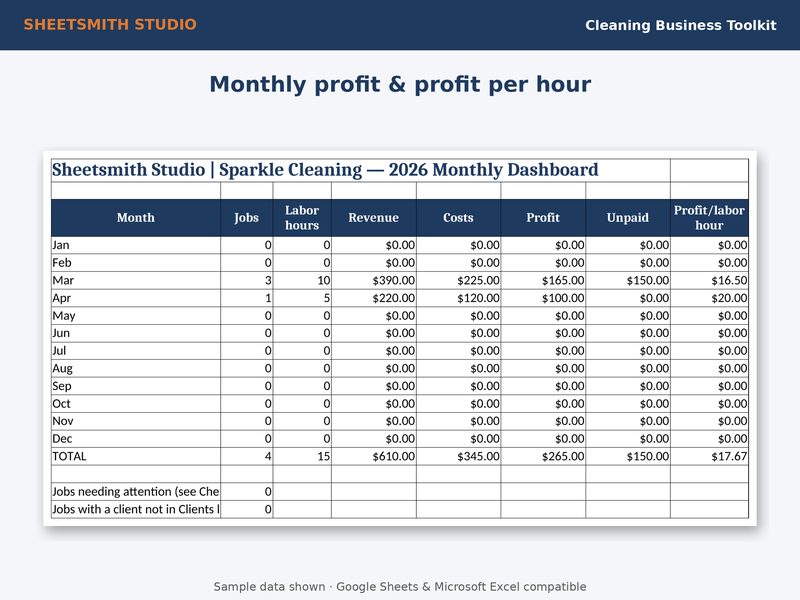The image size is (800, 600).
Task: Click the Dec month cell
Action: 136,439
